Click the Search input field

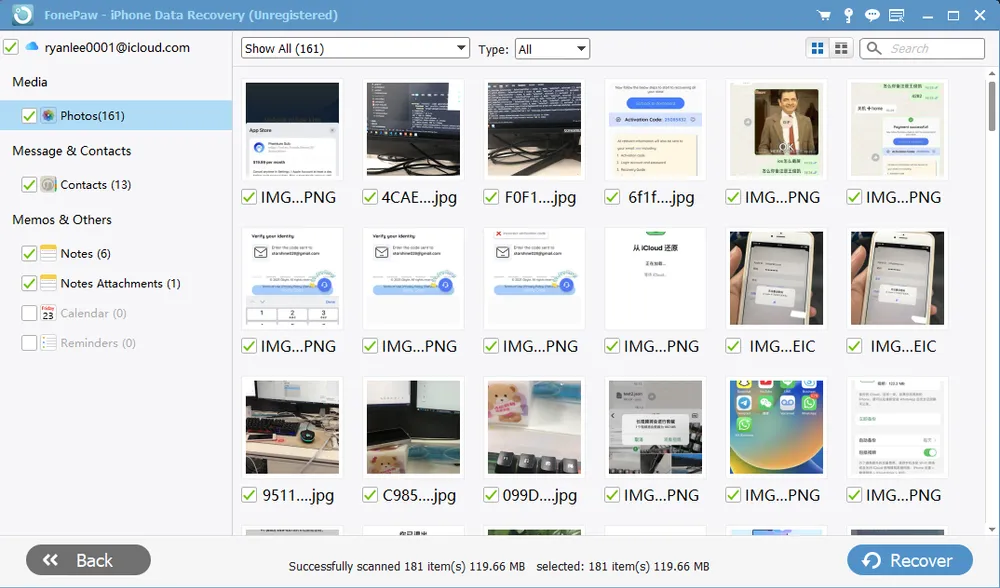pos(922,48)
